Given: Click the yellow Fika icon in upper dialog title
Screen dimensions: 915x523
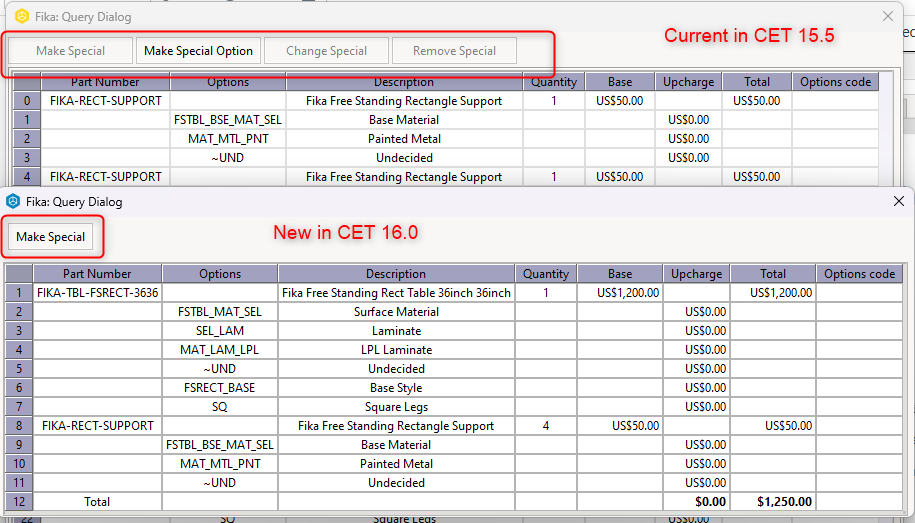Looking at the screenshot, I should click(x=22, y=16).
